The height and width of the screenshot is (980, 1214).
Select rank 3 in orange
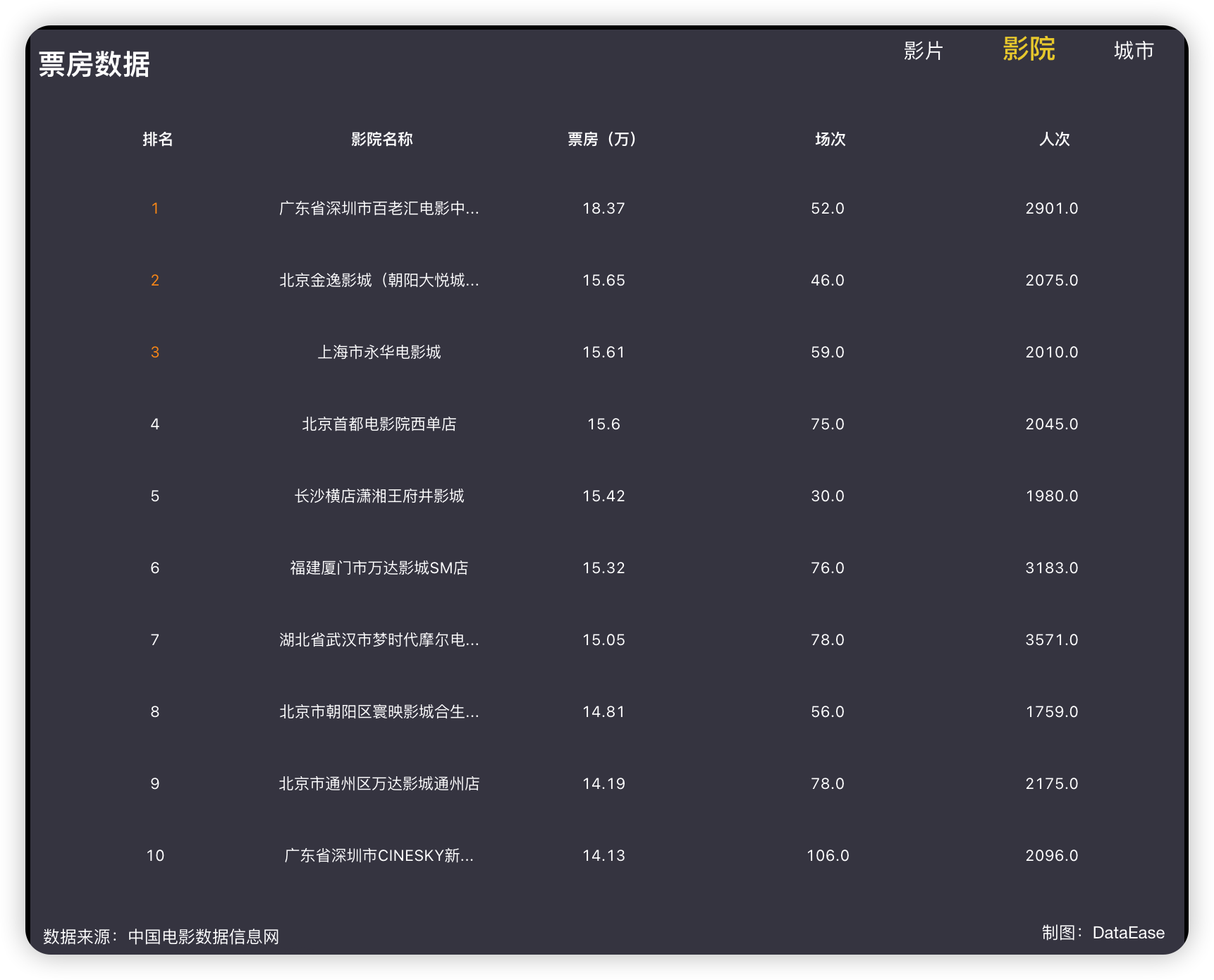coord(155,353)
